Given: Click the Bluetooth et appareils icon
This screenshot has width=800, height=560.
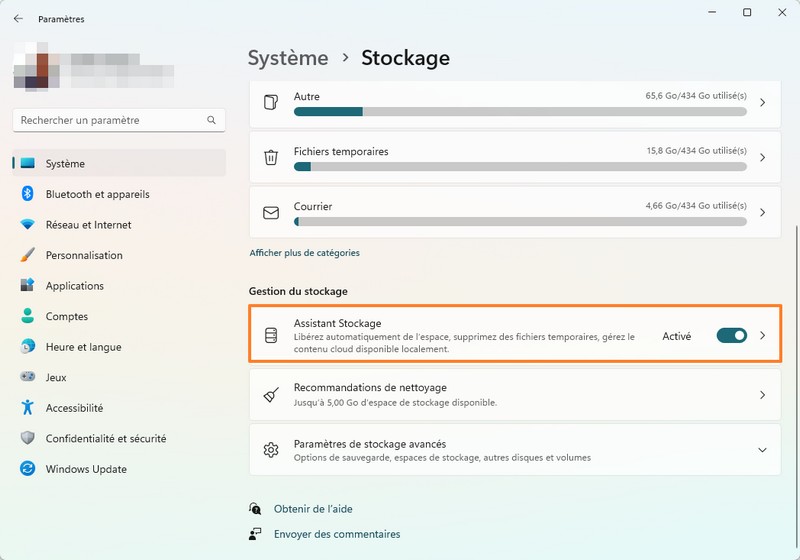Looking at the screenshot, I should click(28, 194).
